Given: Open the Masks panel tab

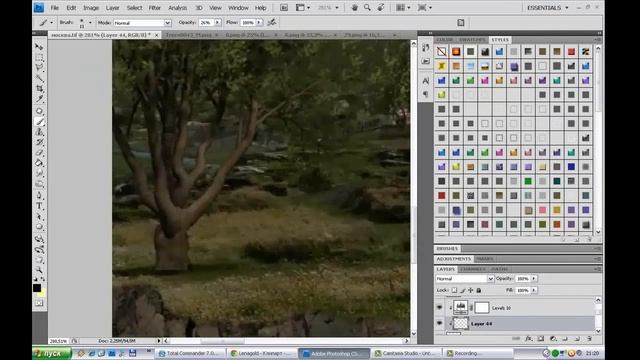Looking at the screenshot, I should pos(484,259).
